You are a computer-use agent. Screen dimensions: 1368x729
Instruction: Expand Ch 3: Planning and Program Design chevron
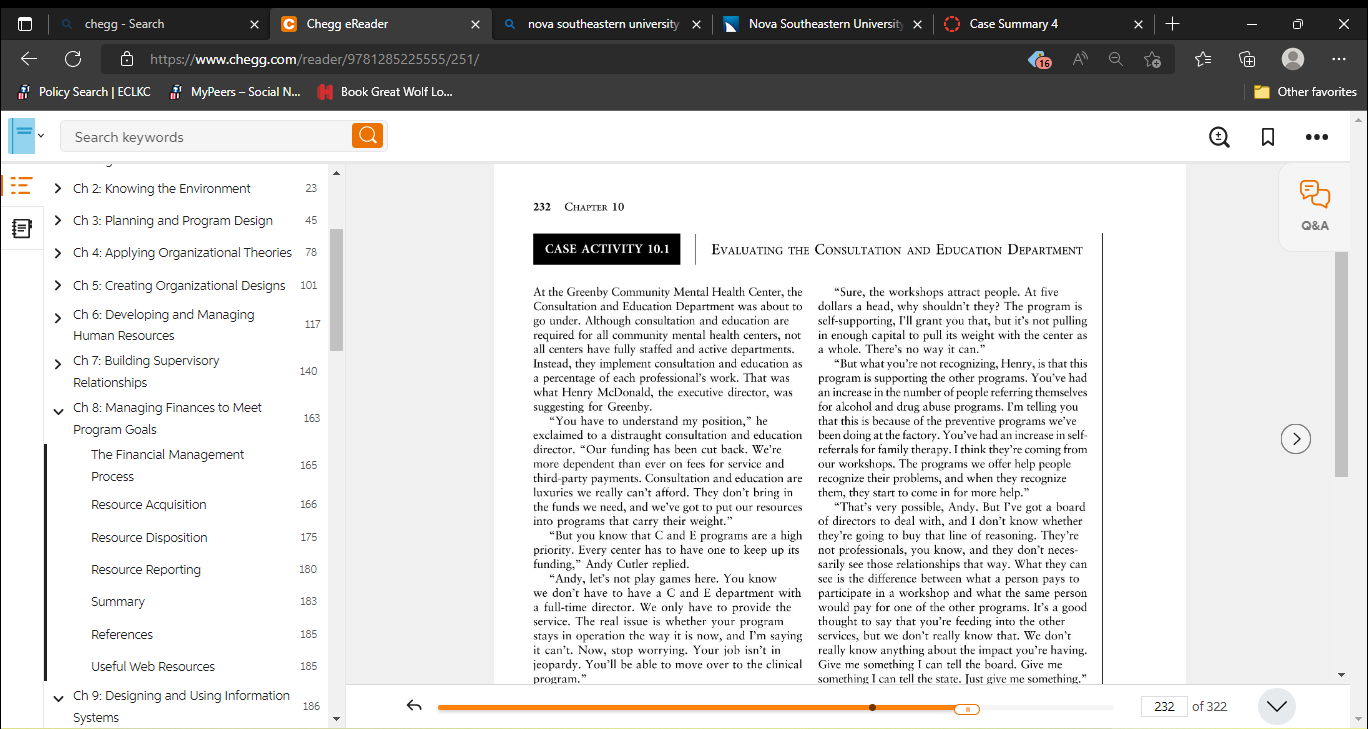coord(57,220)
